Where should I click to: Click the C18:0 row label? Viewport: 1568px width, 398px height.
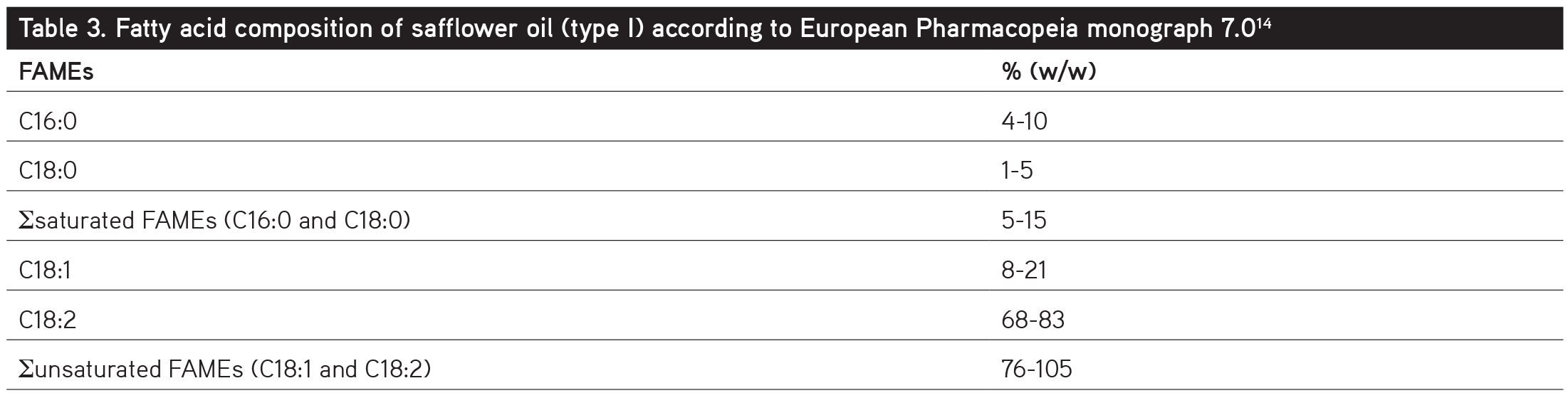click(x=48, y=171)
